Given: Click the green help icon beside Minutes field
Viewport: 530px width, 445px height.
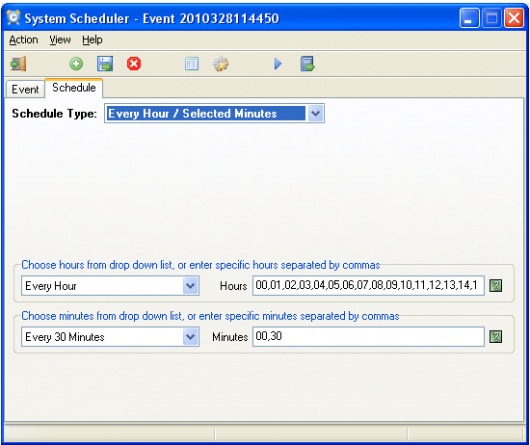Looking at the screenshot, I should click(496, 337).
